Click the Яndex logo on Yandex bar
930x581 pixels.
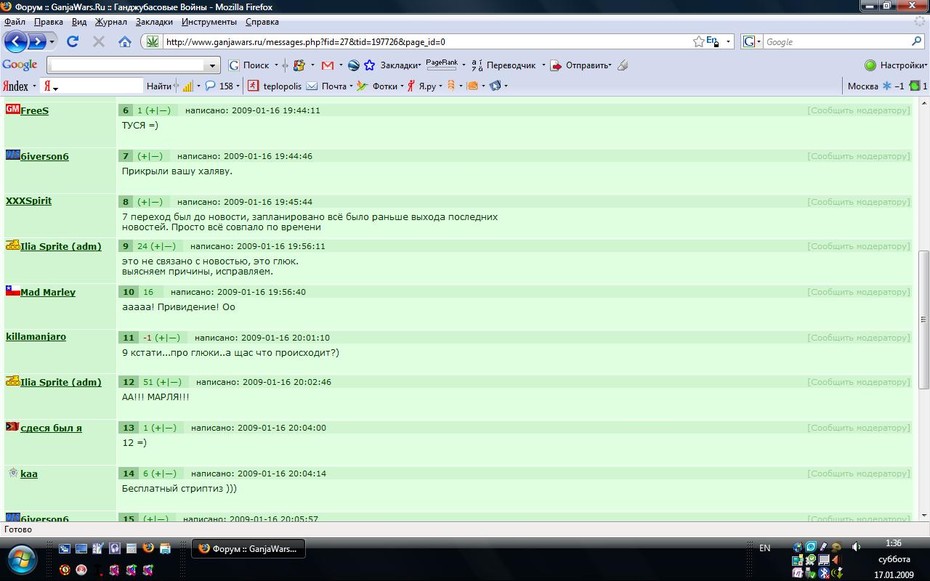(x=15, y=86)
